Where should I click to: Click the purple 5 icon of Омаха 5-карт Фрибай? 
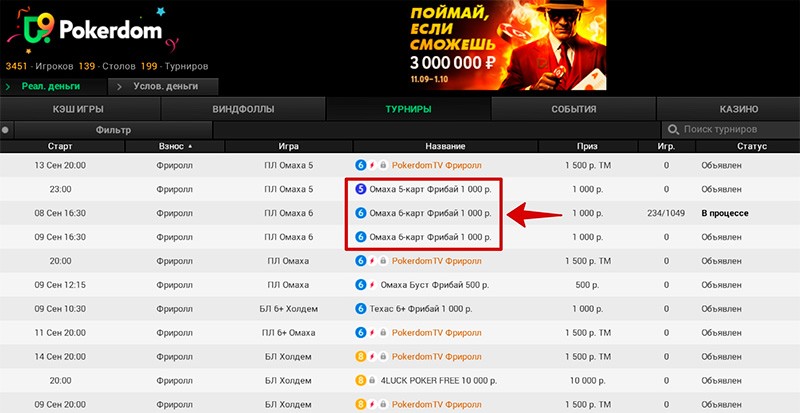(361, 188)
